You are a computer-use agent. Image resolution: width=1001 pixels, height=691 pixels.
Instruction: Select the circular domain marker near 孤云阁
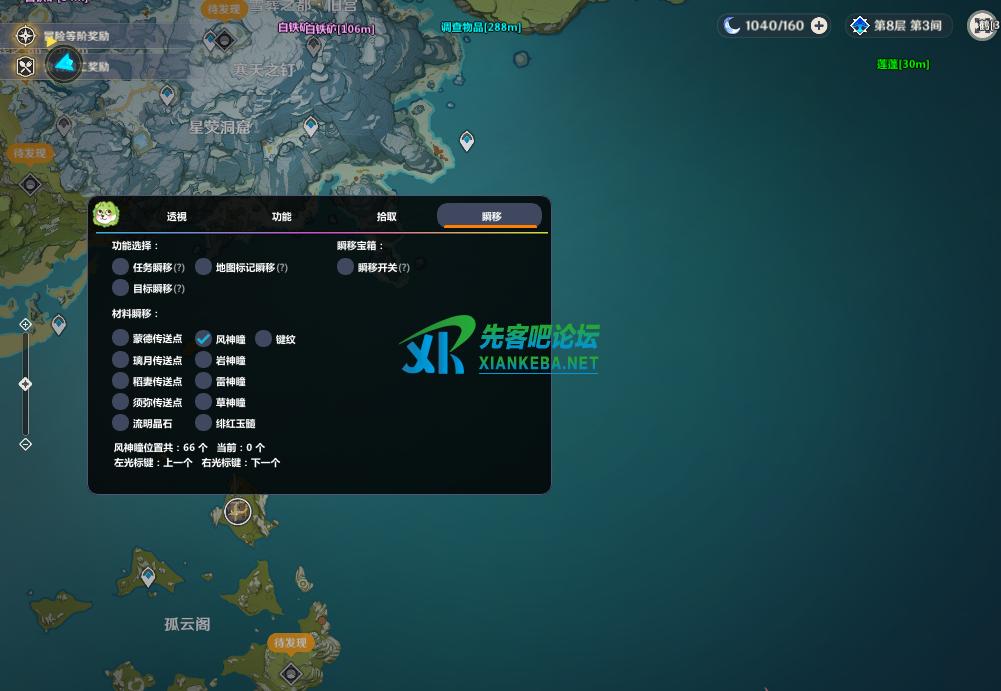click(237, 511)
